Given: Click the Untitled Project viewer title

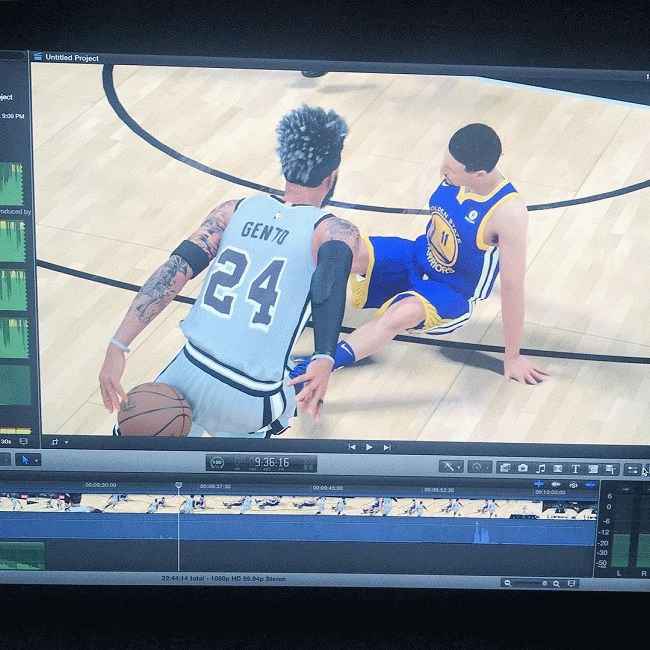Looking at the screenshot, I should point(71,58).
